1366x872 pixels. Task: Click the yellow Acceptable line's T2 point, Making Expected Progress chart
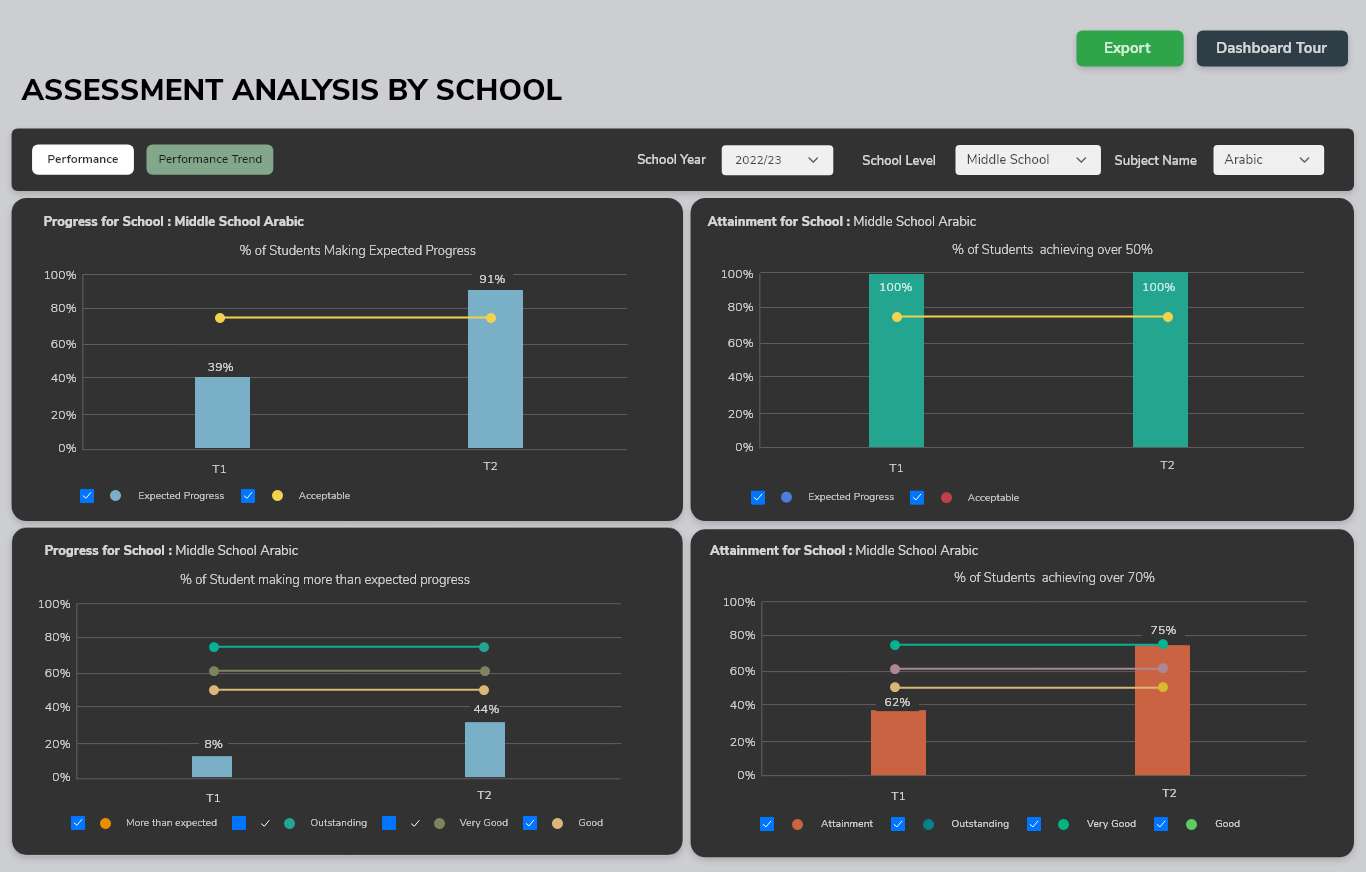point(491,318)
